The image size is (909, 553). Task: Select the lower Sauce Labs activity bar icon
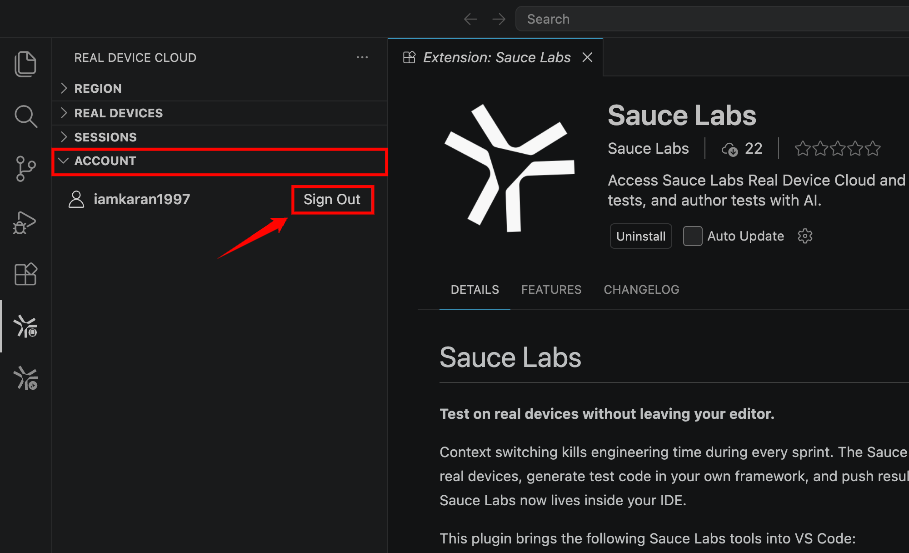click(26, 378)
